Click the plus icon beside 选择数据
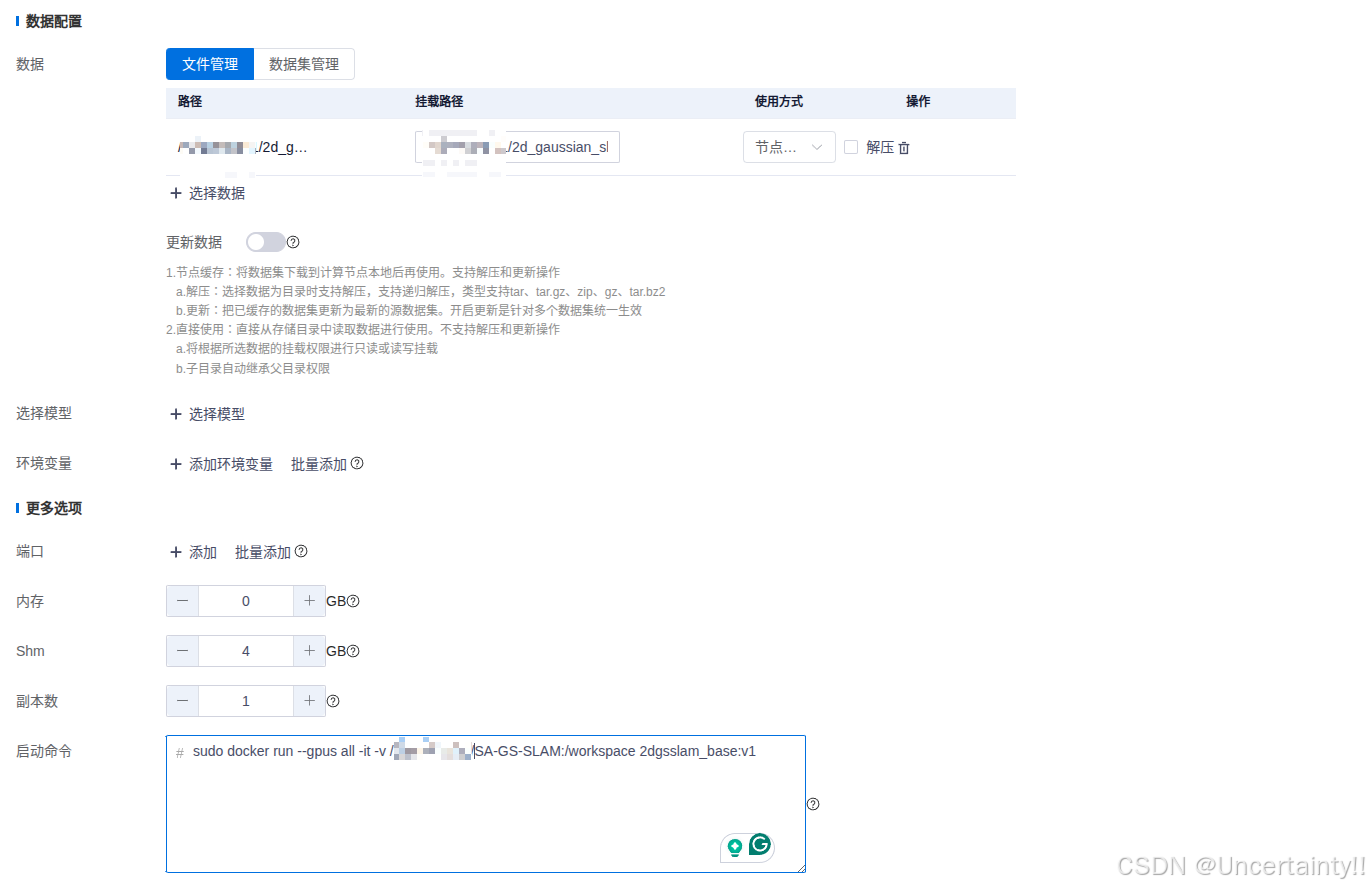The image size is (1370, 889). click(x=176, y=193)
